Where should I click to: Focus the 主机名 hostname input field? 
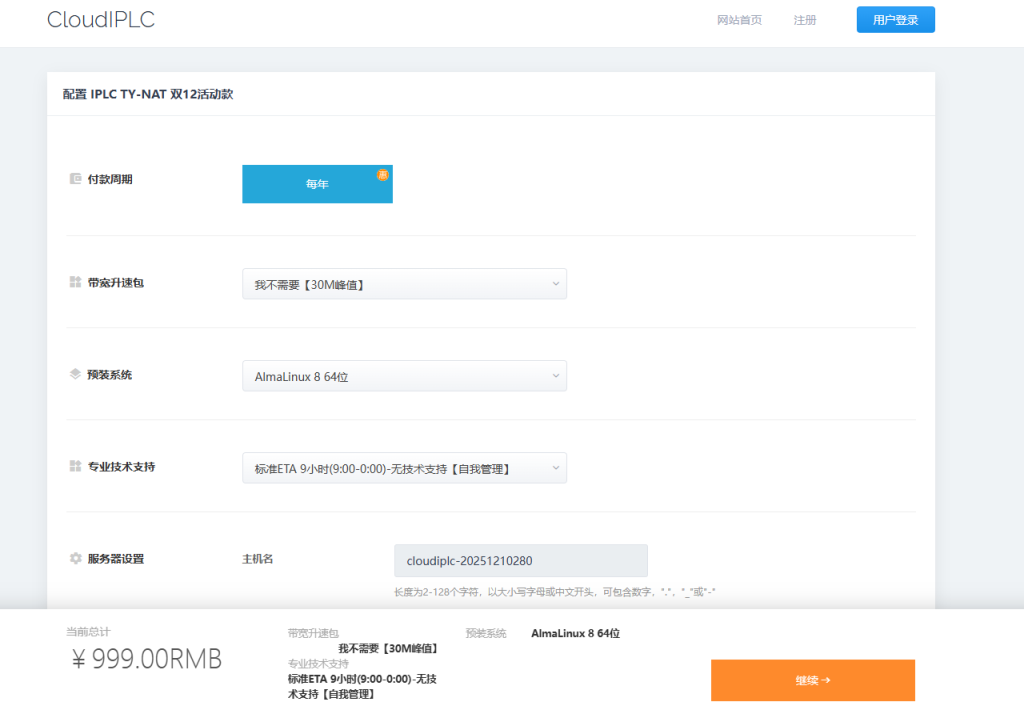point(520,561)
